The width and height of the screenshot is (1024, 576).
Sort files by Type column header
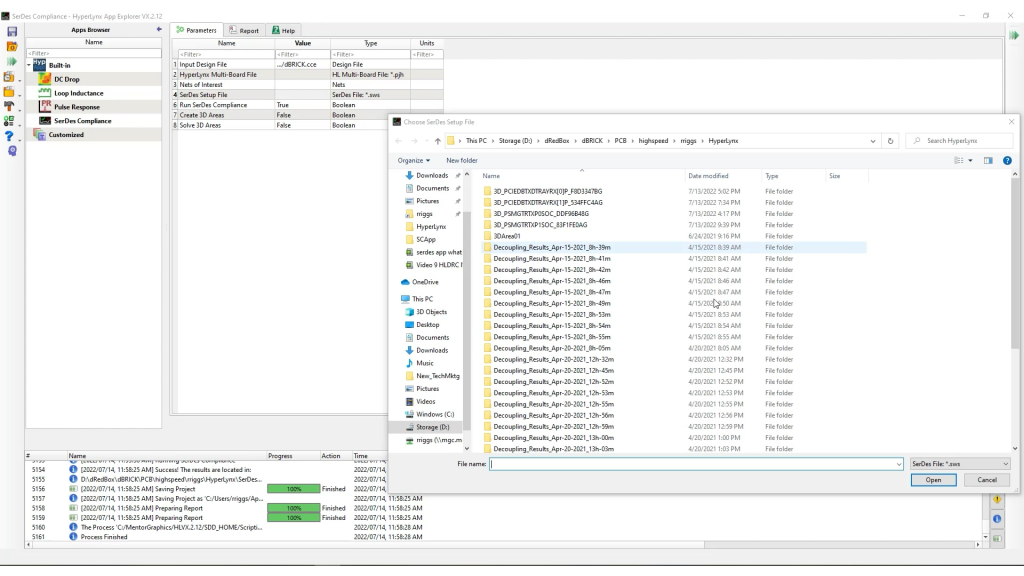[771, 176]
